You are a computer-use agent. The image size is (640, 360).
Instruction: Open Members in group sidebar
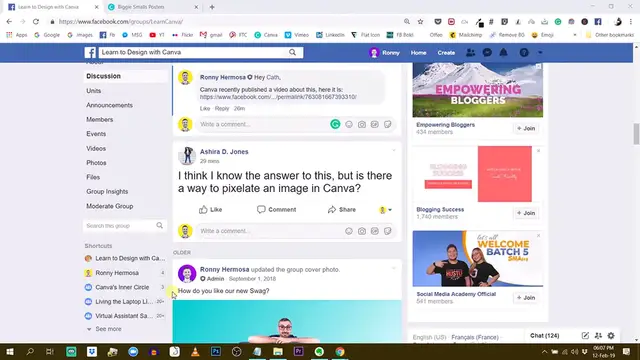click(100, 120)
